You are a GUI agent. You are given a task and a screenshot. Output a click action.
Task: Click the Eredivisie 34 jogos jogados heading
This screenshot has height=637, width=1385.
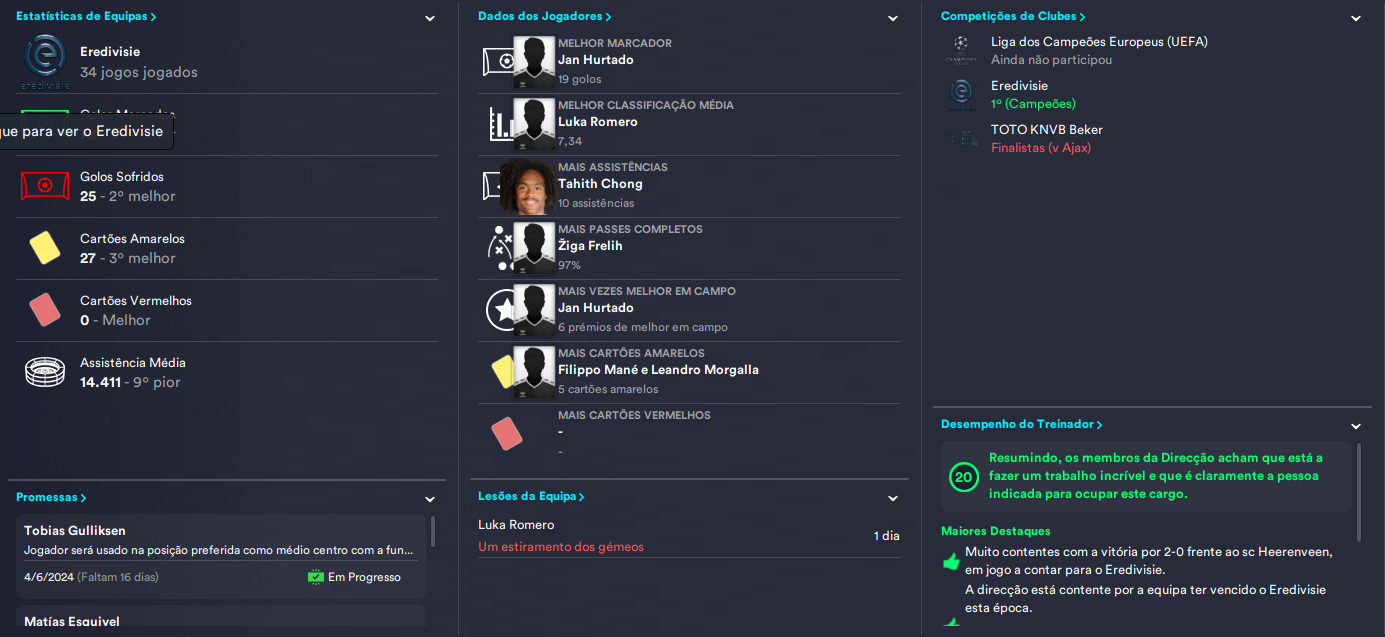coord(139,62)
